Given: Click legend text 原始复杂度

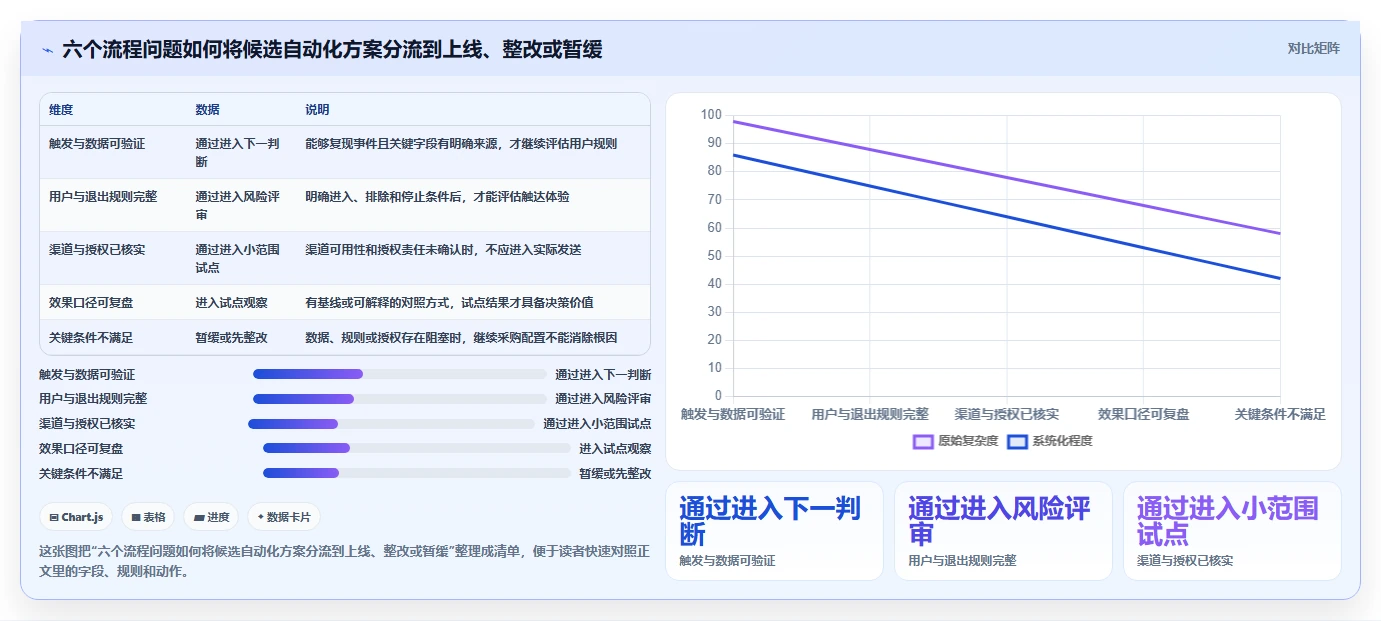Looking at the screenshot, I should point(968,441).
